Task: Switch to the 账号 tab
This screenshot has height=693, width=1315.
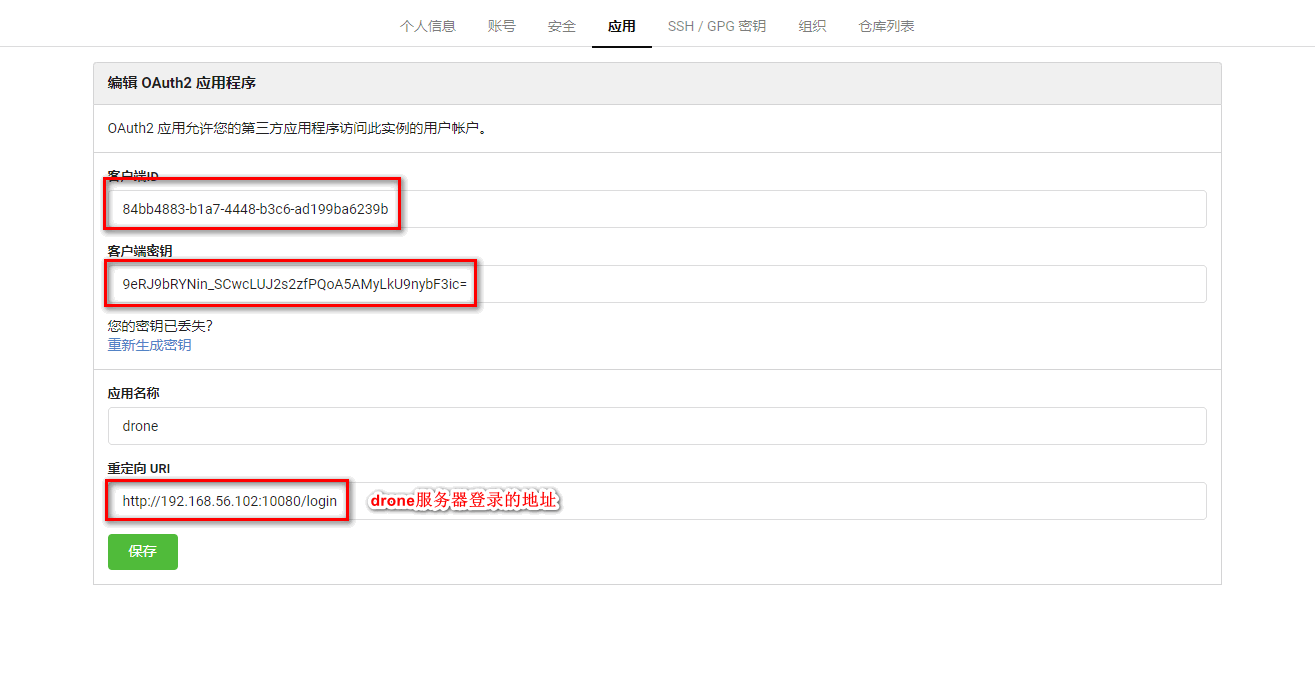Action: point(502,26)
